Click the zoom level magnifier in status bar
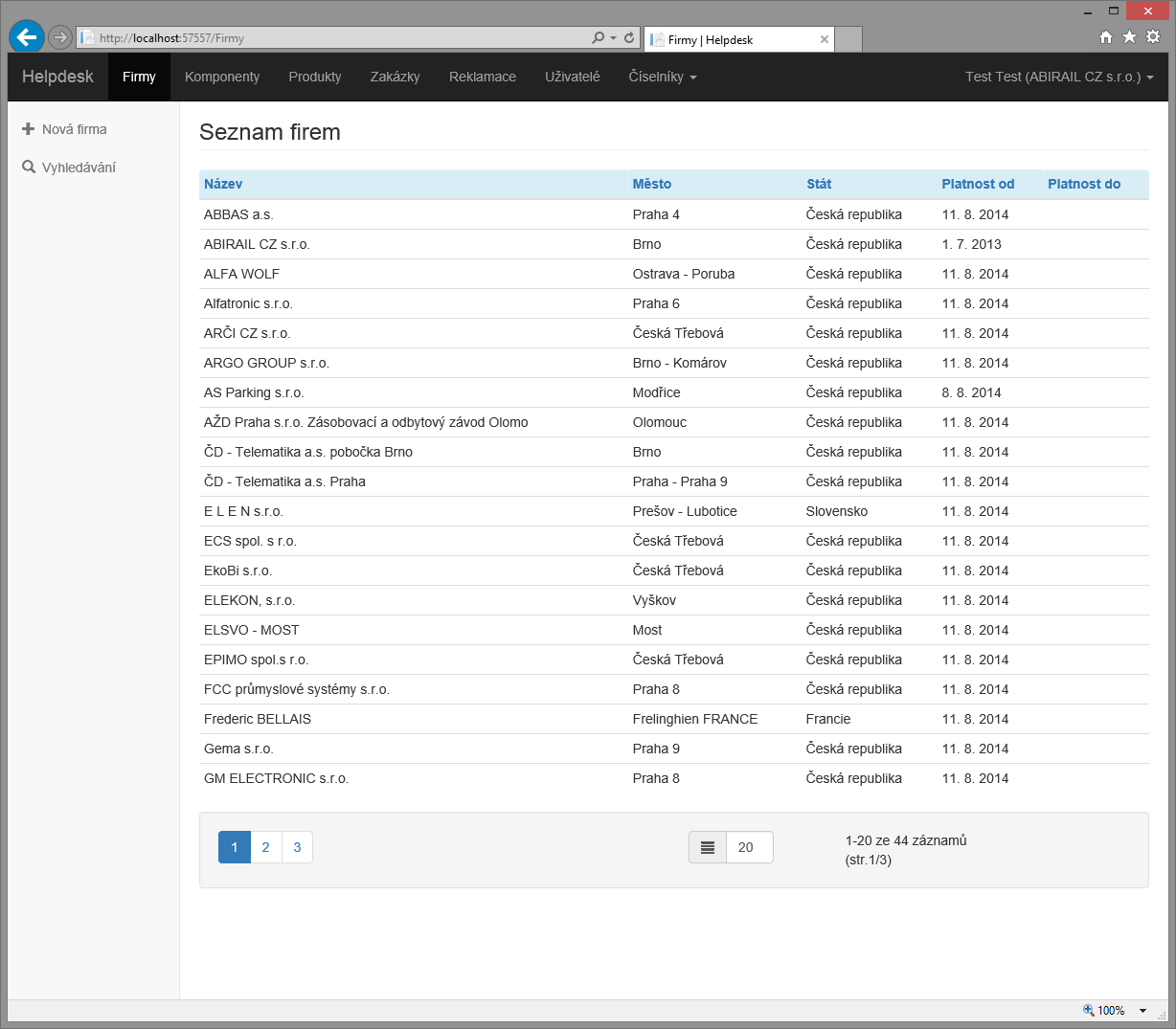This screenshot has width=1176, height=1029. (x=1089, y=1010)
